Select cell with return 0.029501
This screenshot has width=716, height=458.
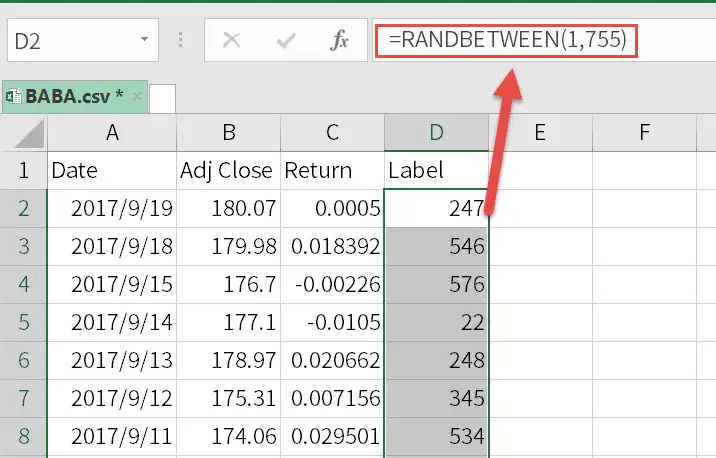332,436
